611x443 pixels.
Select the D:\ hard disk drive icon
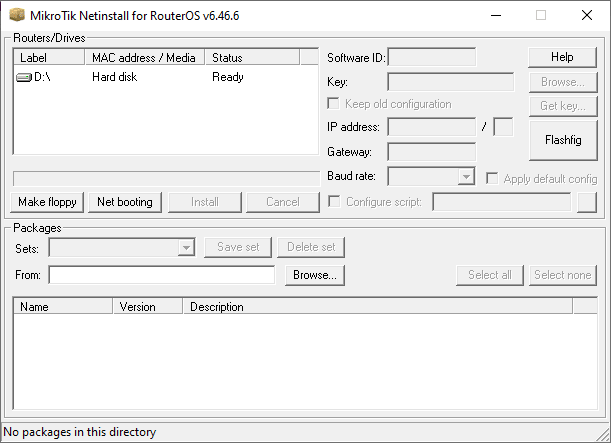[x=23, y=78]
